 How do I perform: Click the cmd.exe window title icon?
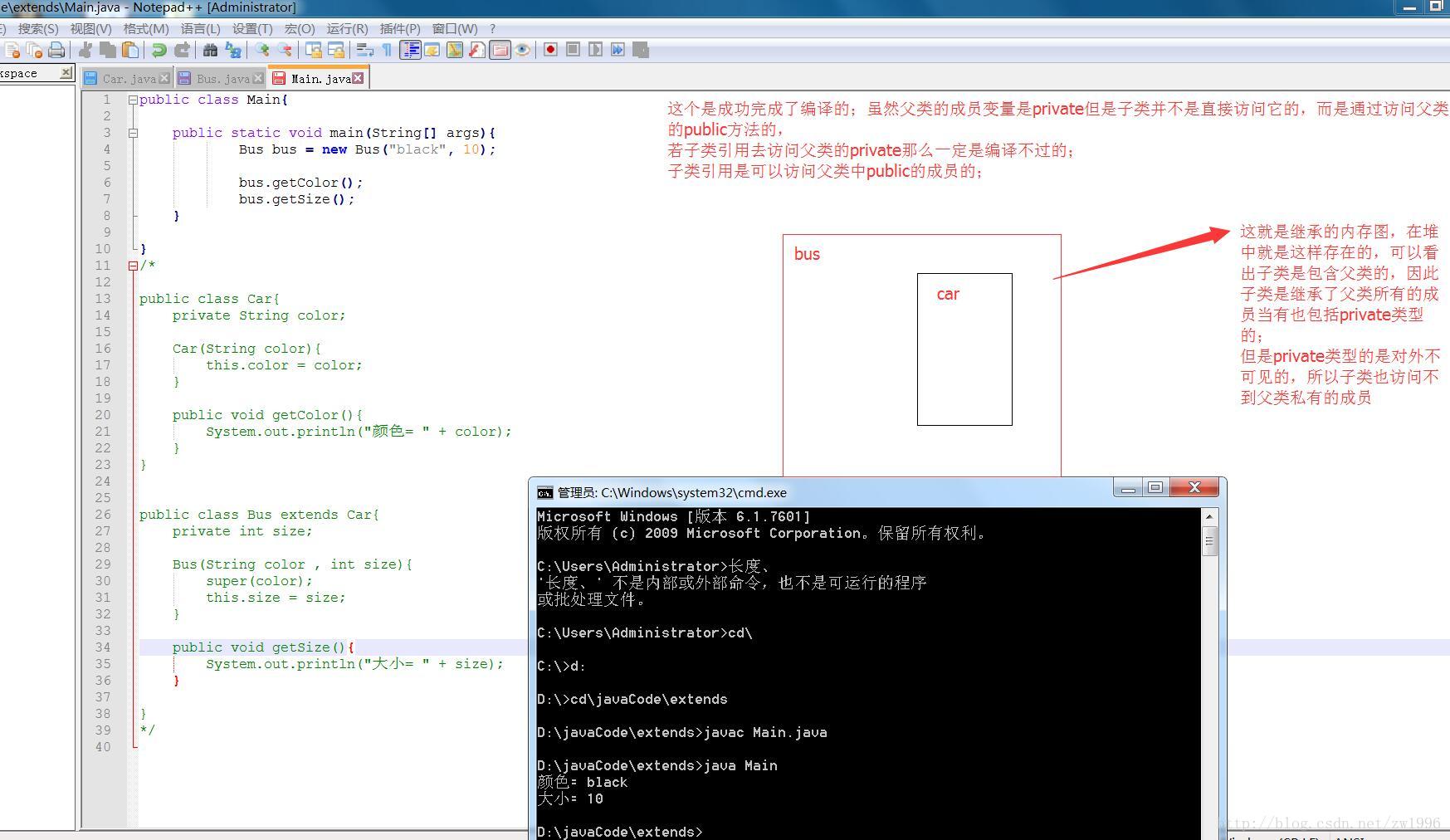(x=544, y=492)
